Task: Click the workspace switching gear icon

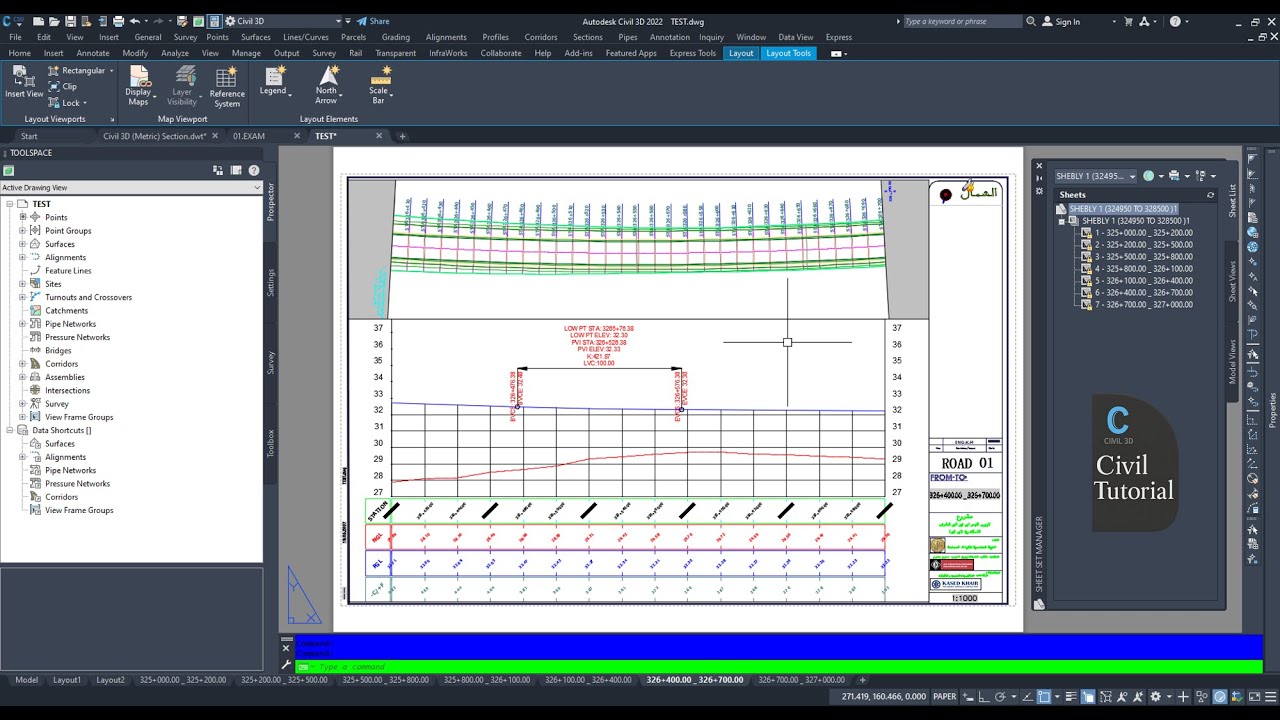Action: coord(1155,697)
